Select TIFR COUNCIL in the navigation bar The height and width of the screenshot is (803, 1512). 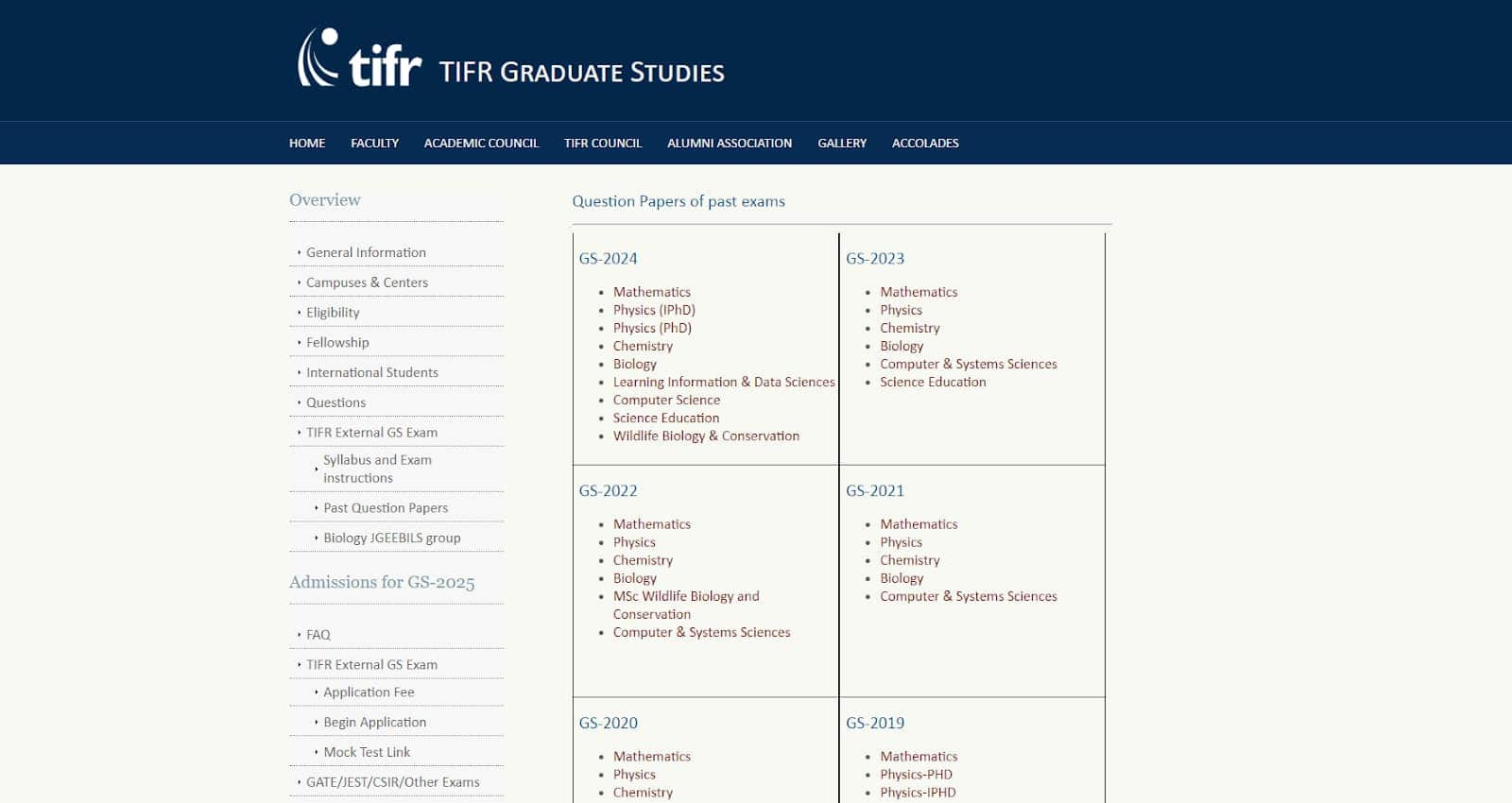pos(603,144)
